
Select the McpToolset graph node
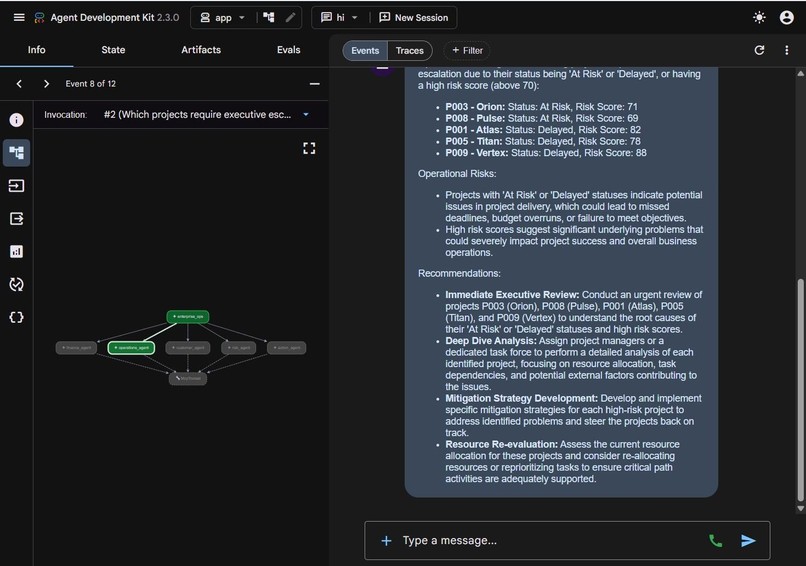188,378
